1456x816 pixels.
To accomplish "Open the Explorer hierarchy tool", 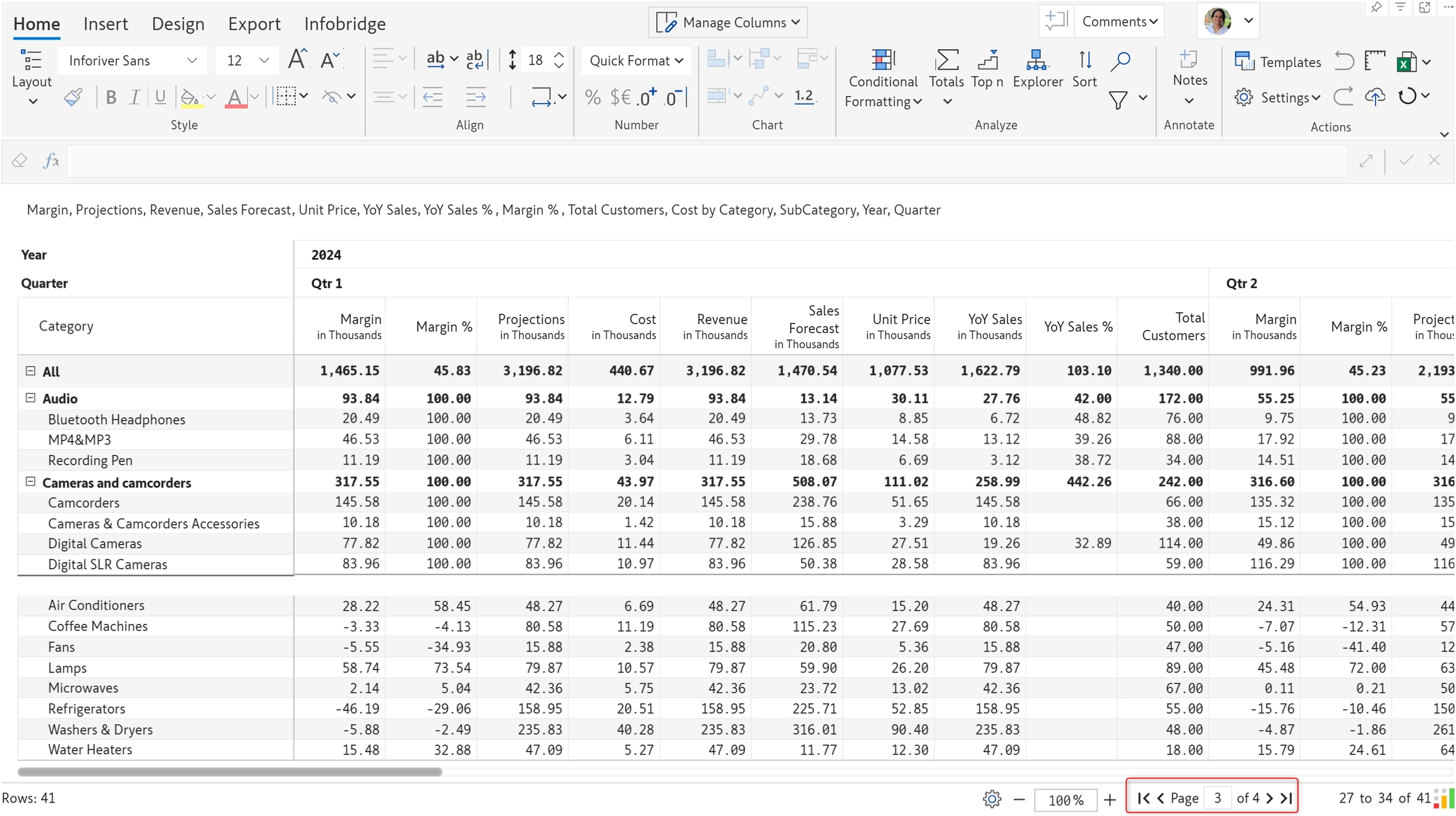I will coord(1037,68).
